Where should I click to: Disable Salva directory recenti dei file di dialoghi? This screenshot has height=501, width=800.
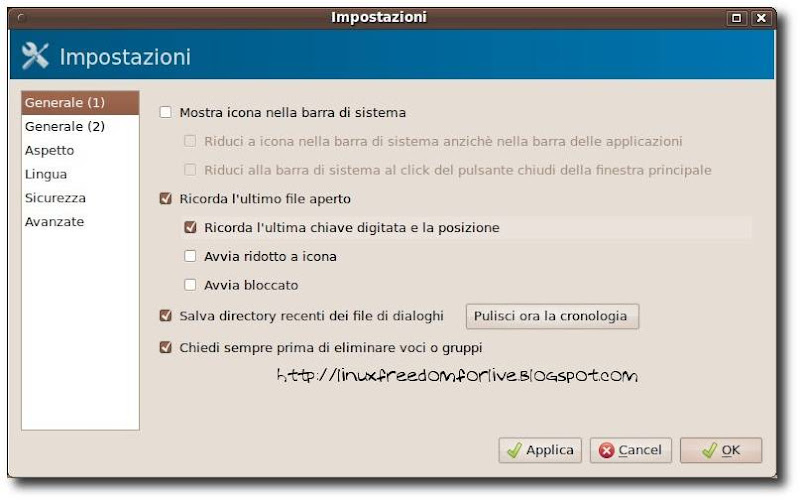coord(166,316)
